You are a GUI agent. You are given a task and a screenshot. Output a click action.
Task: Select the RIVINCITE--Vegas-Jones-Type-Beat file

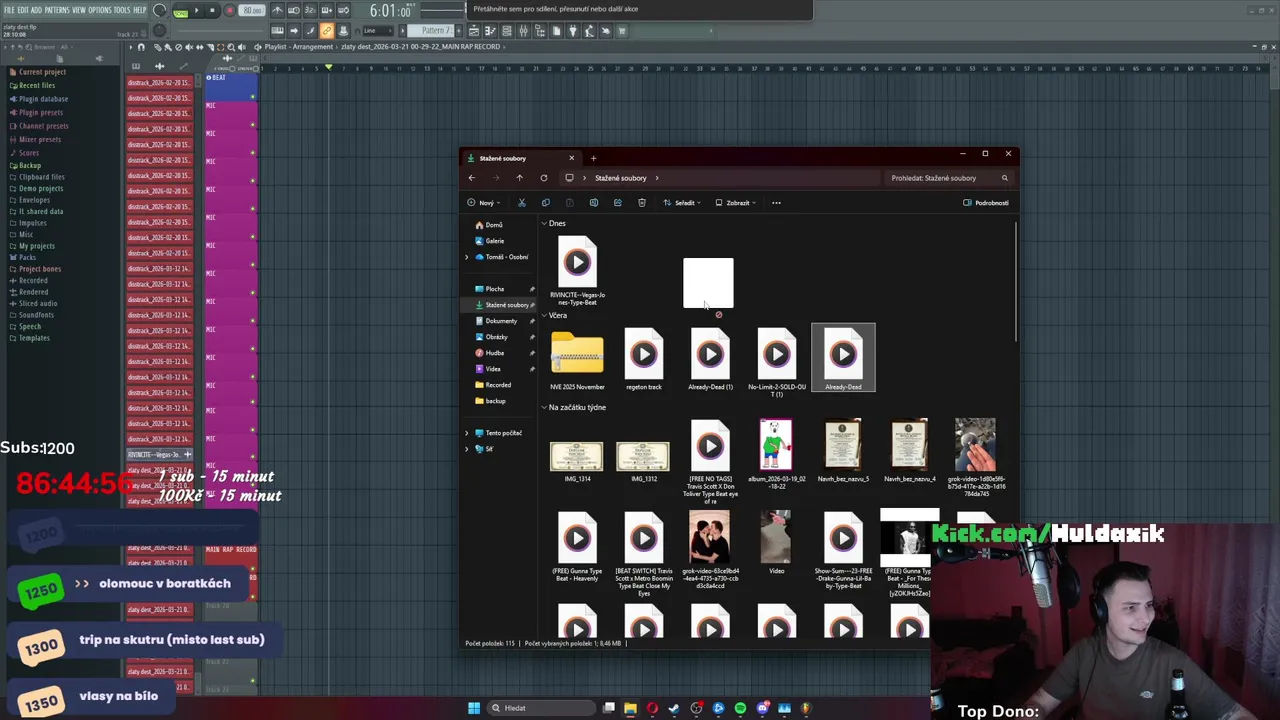tap(577, 271)
